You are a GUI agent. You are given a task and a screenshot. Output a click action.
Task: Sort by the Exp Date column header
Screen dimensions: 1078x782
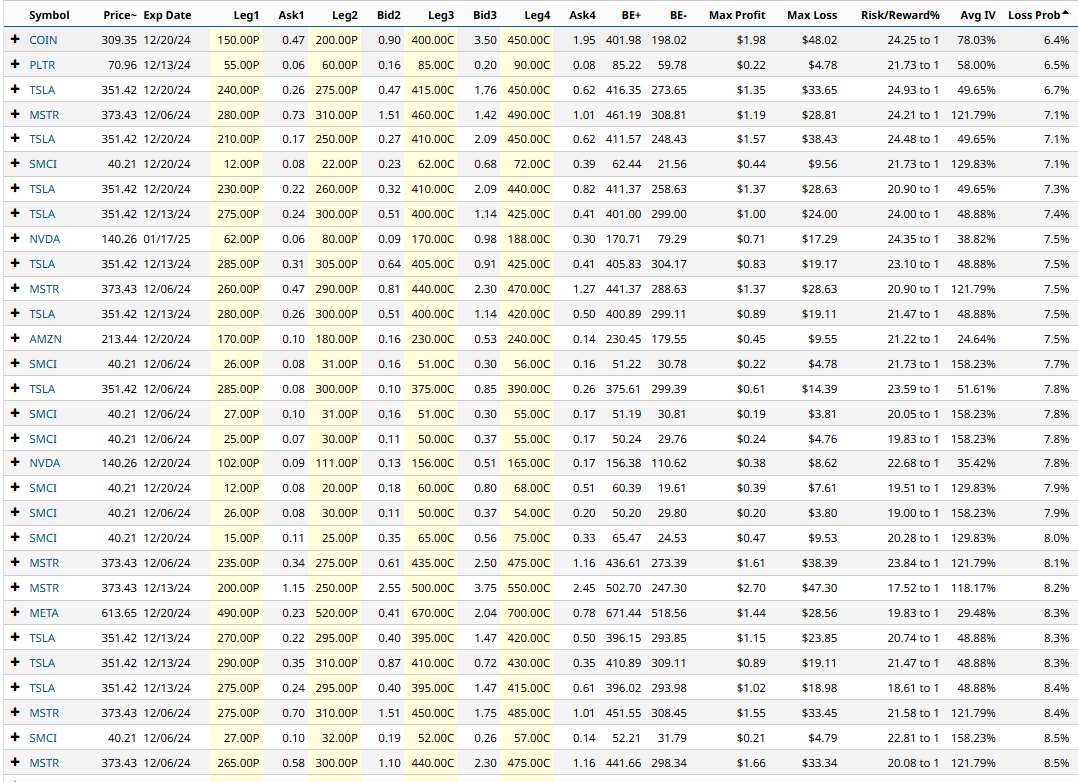pos(167,15)
